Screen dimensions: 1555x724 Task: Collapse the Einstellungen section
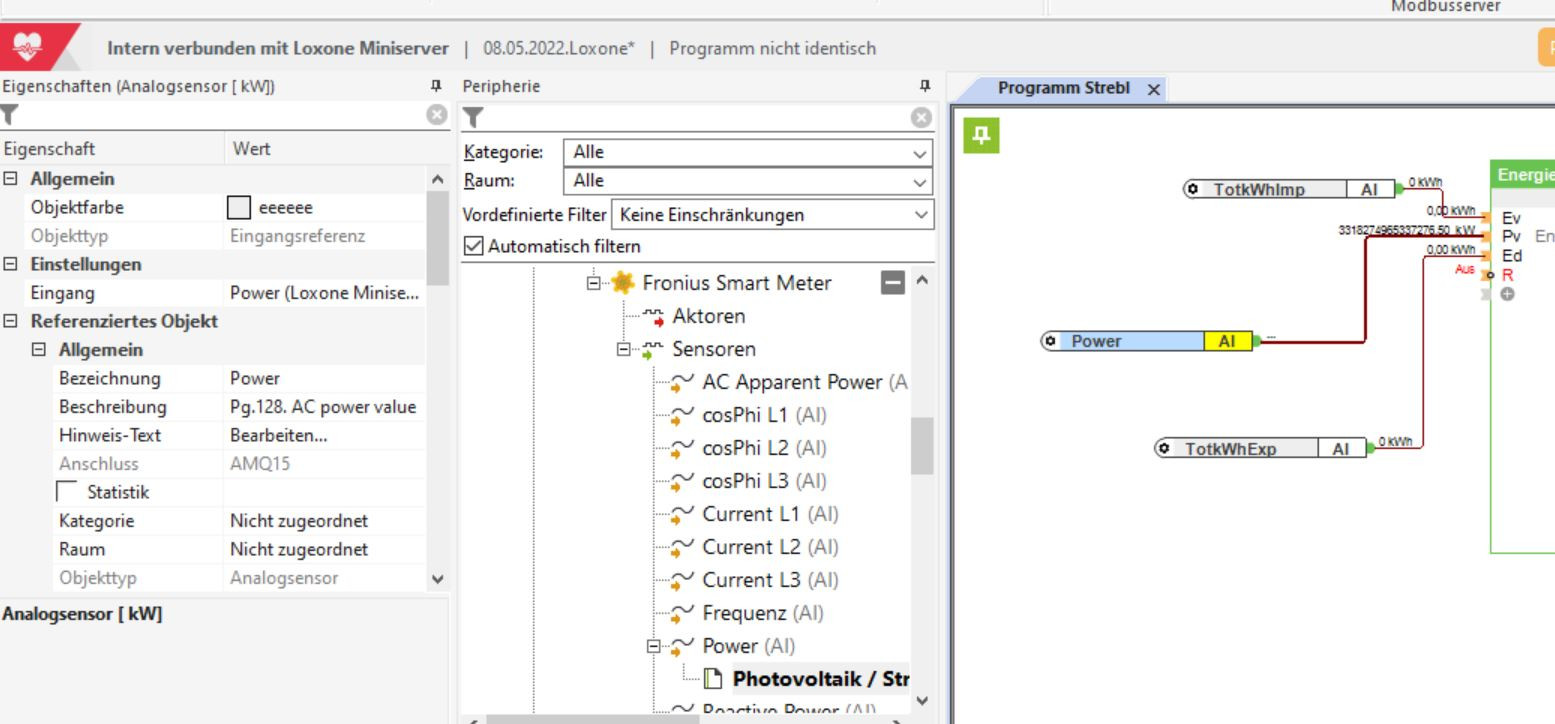coord(11,265)
